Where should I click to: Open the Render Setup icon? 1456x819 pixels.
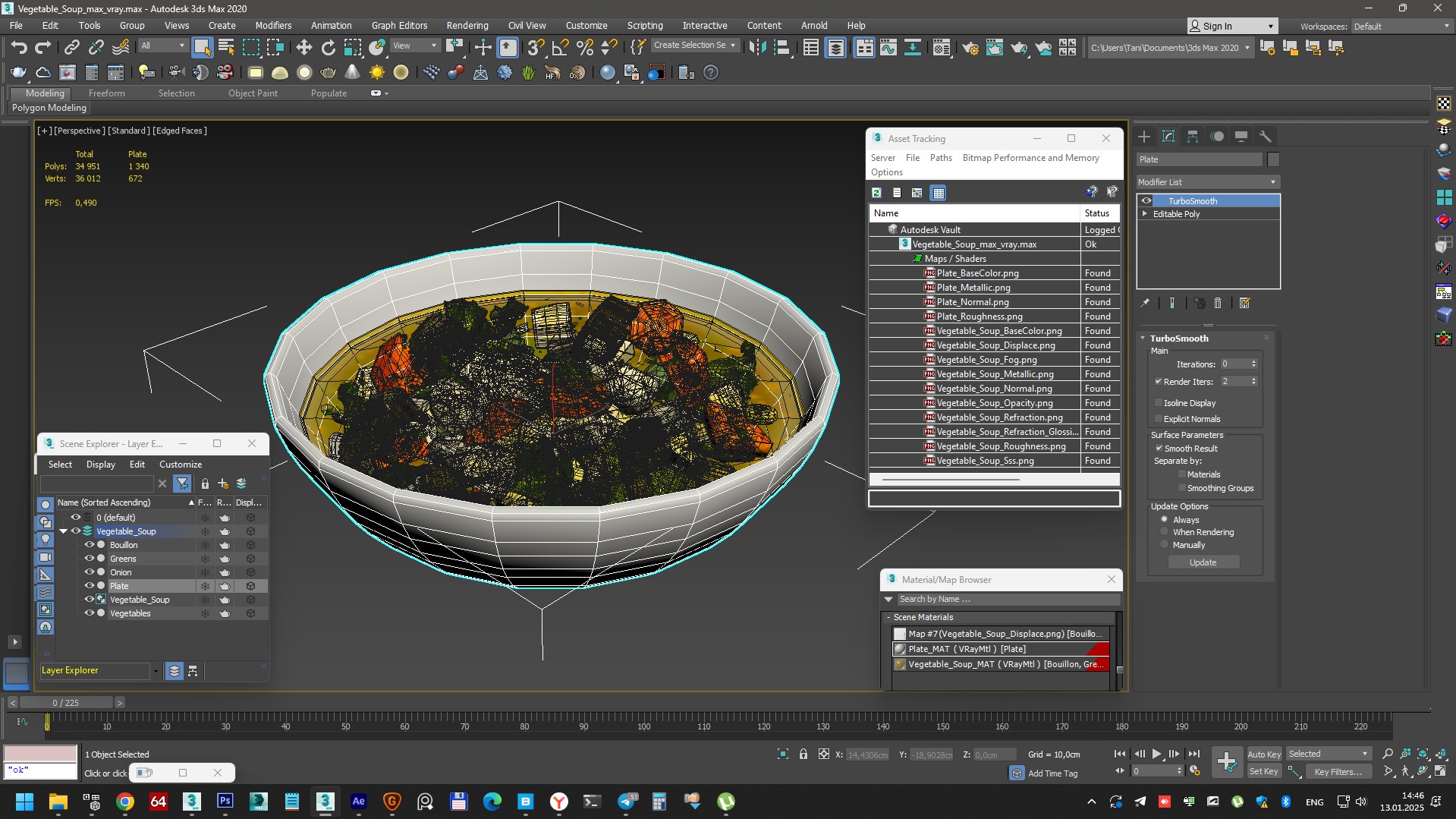click(x=970, y=48)
